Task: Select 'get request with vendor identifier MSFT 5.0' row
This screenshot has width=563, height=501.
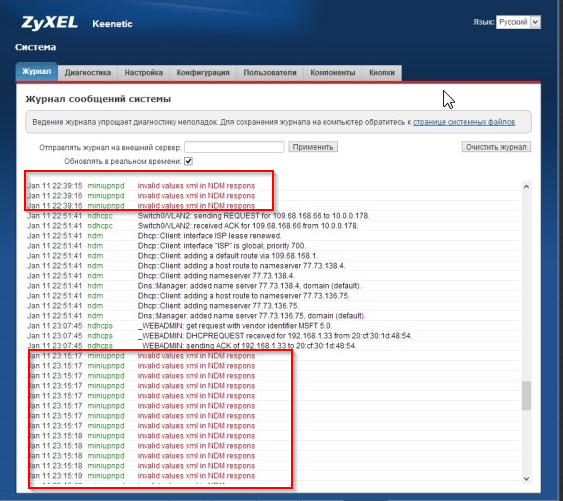Action: (x=273, y=326)
